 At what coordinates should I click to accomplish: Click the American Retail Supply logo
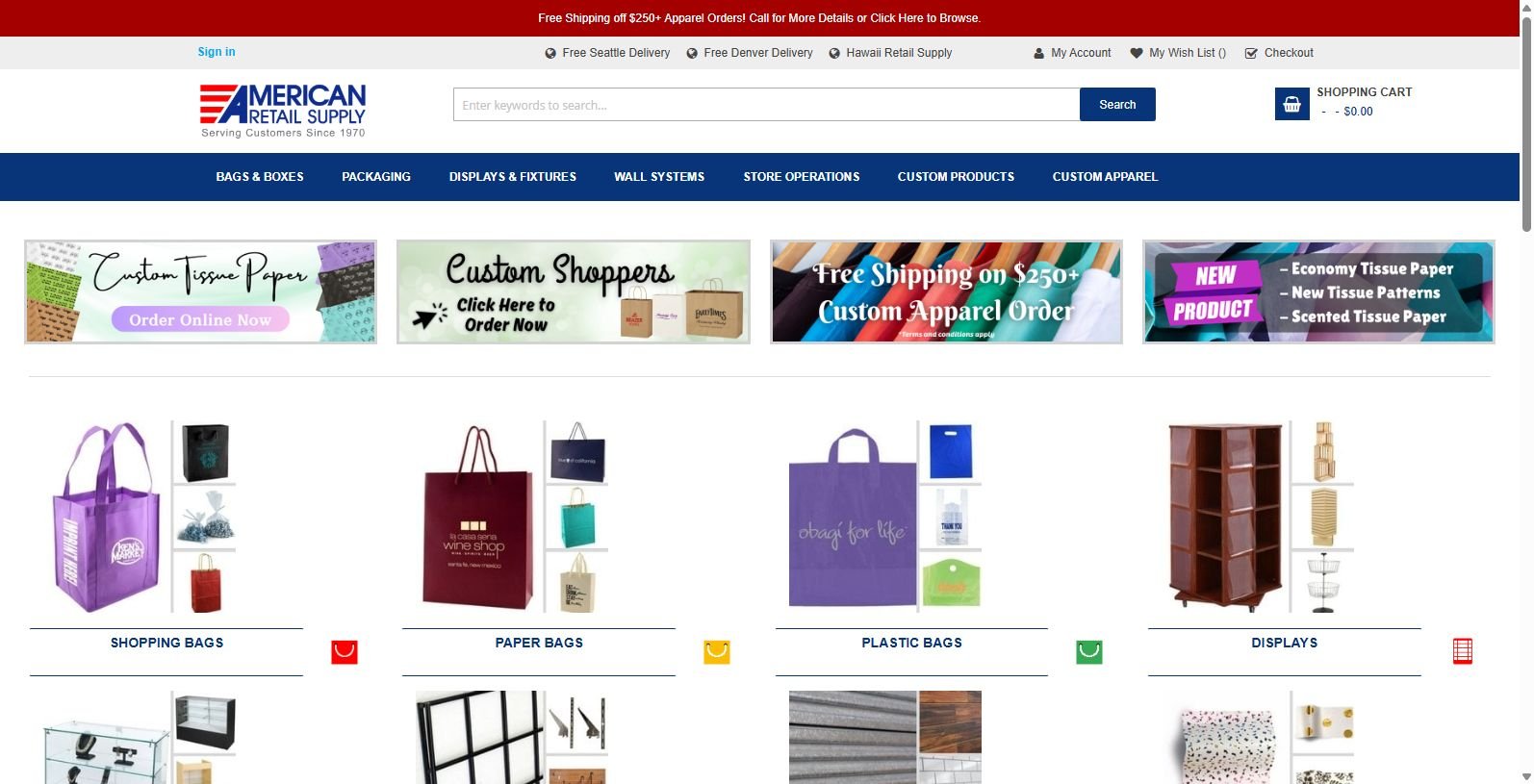point(283,111)
